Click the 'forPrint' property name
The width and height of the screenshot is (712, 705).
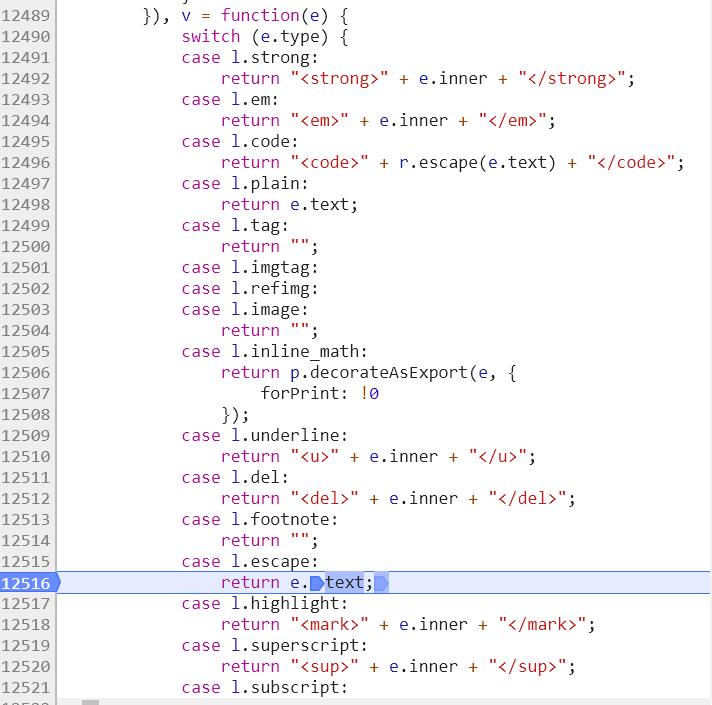click(300, 393)
